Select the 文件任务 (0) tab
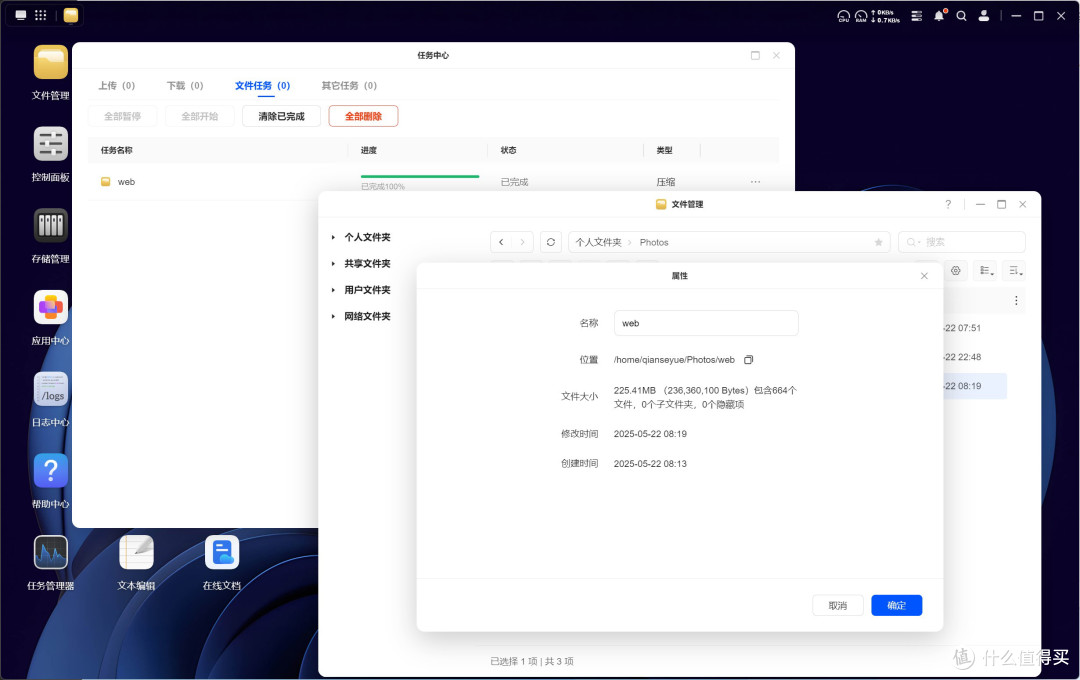The width and height of the screenshot is (1080, 680). [x=262, y=85]
